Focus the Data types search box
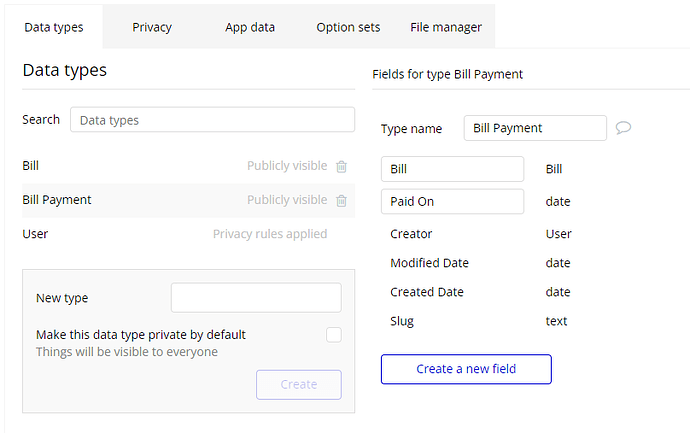Image resolution: width=690 pixels, height=433 pixels. coord(212,120)
